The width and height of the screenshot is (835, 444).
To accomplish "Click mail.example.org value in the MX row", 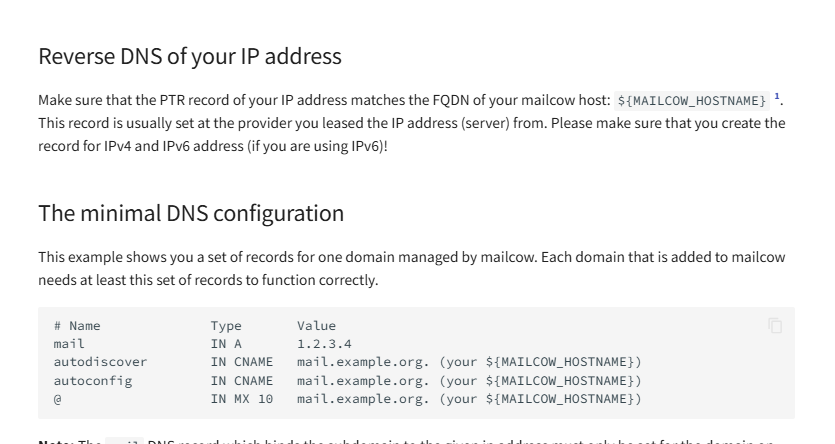I will coord(363,399).
